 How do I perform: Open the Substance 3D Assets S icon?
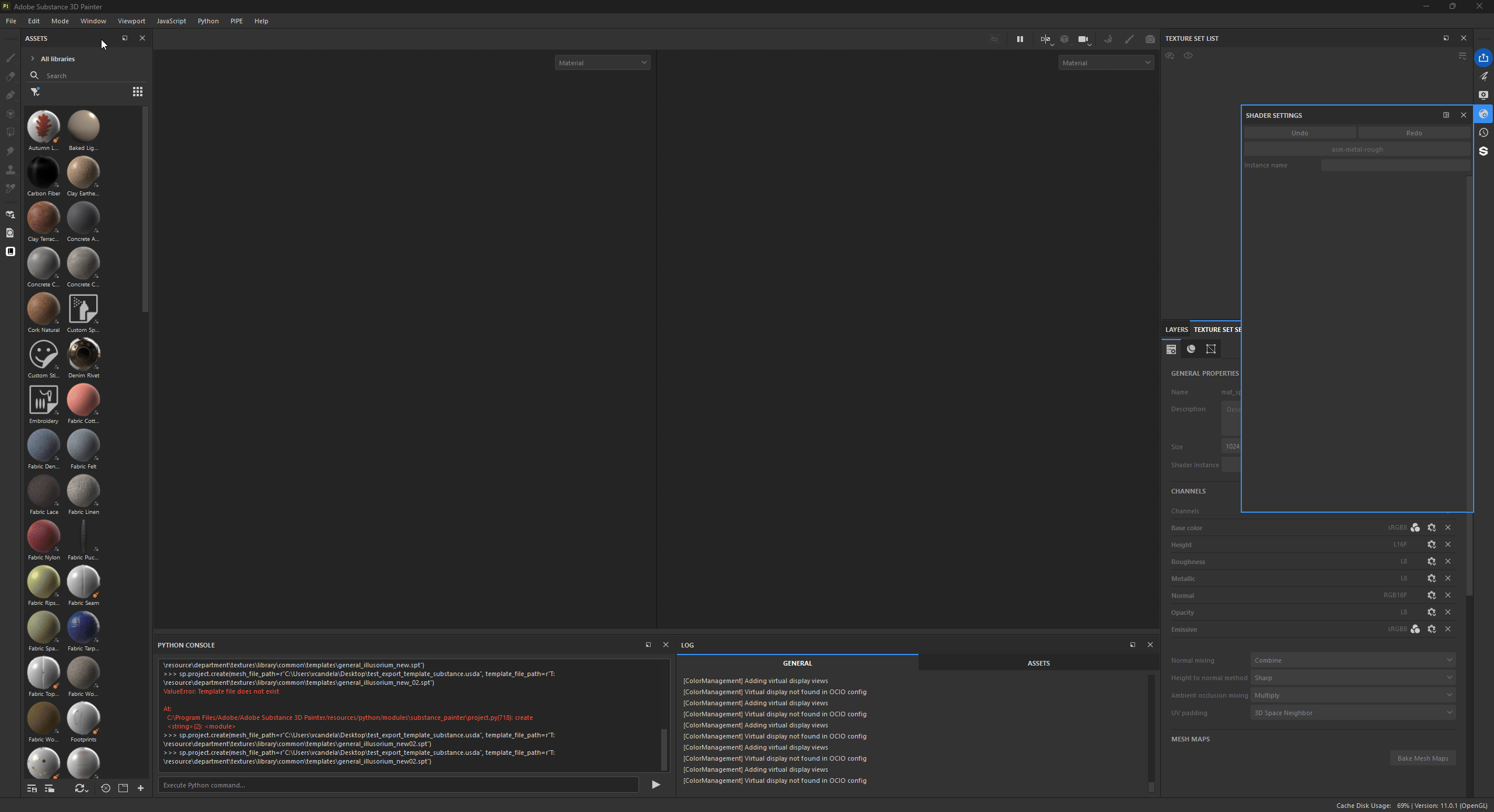pos(1483,152)
